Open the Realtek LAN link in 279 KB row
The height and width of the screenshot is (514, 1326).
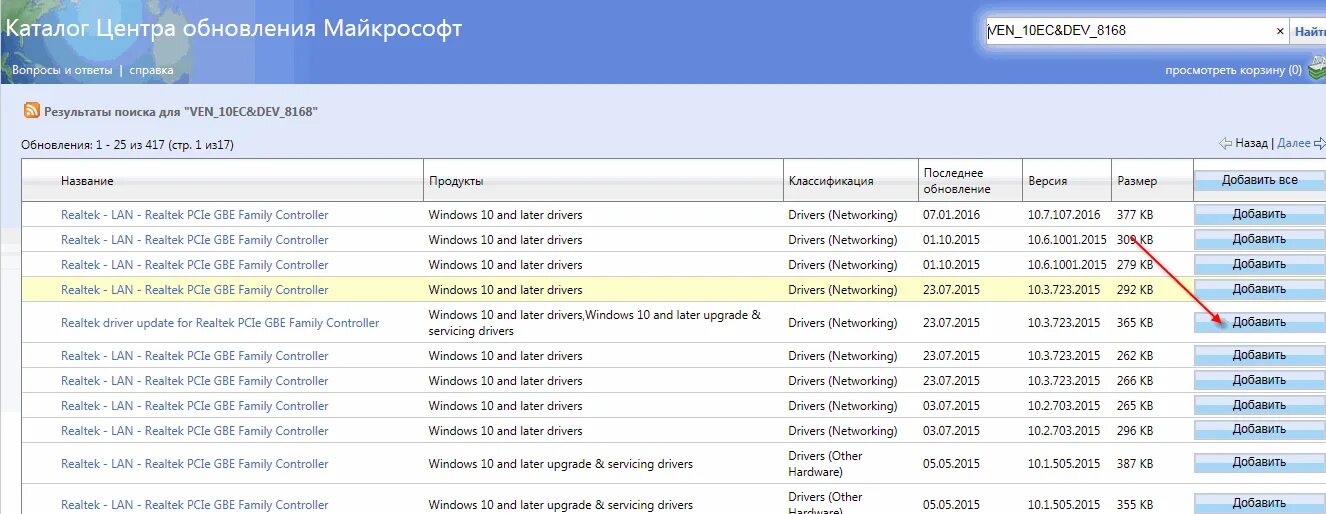194,265
